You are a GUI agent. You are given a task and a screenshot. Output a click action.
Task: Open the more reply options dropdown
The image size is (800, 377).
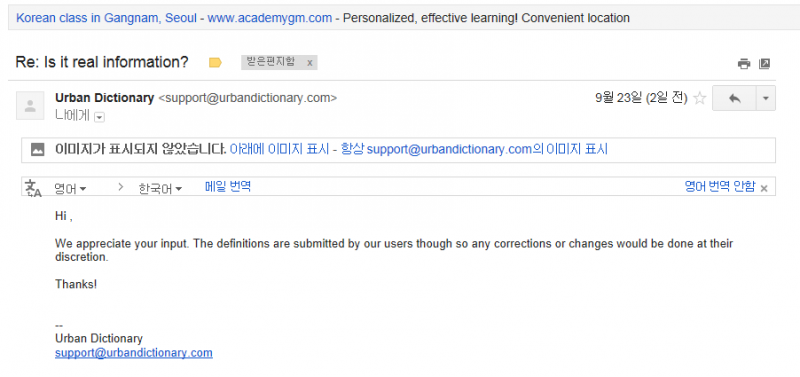point(765,98)
